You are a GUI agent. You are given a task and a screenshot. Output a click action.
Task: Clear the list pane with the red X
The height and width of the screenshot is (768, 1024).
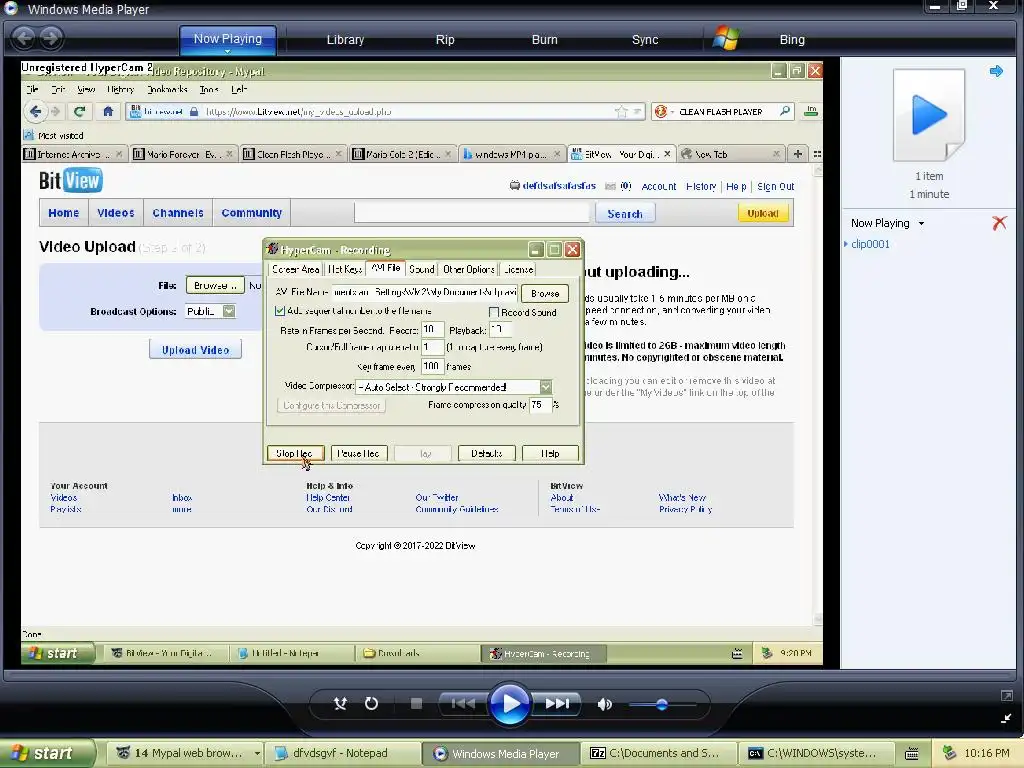(x=999, y=223)
